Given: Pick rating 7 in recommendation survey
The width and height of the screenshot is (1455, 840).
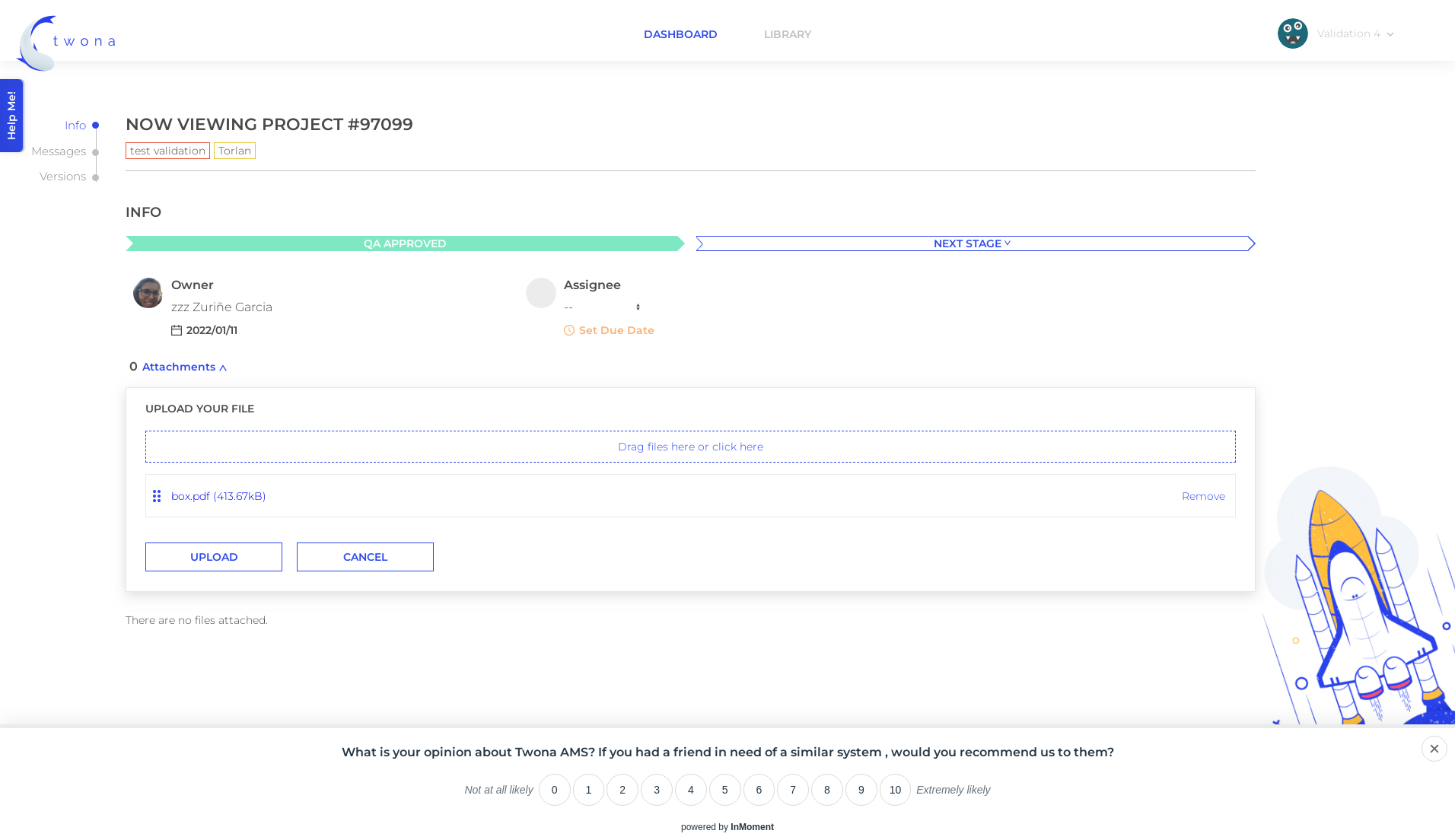Looking at the screenshot, I should [x=793, y=790].
